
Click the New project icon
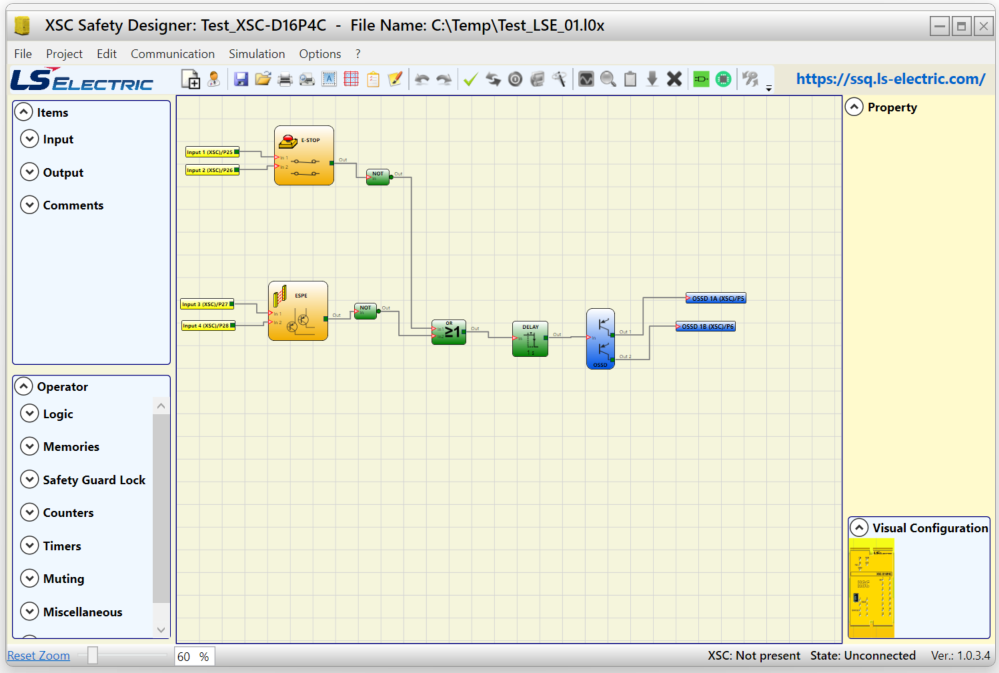[x=190, y=80]
